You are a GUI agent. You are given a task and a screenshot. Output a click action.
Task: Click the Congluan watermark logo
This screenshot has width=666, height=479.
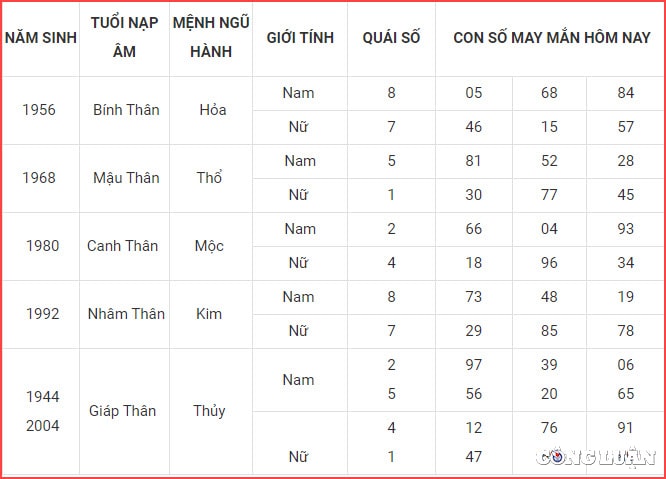595,457
